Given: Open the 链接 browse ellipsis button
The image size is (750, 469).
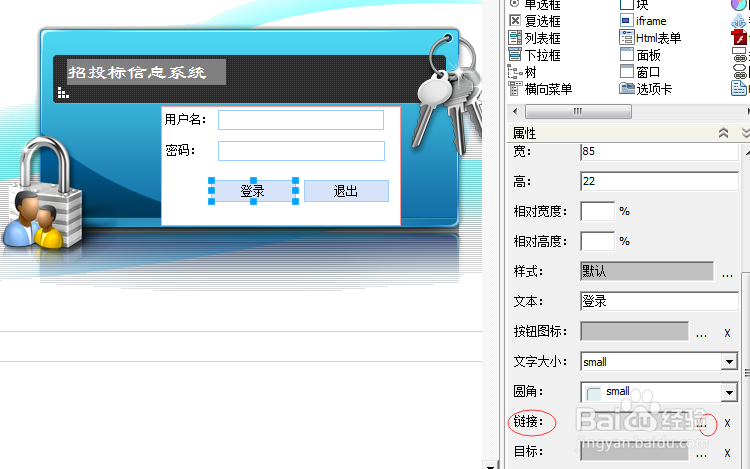Looking at the screenshot, I should point(702,424).
